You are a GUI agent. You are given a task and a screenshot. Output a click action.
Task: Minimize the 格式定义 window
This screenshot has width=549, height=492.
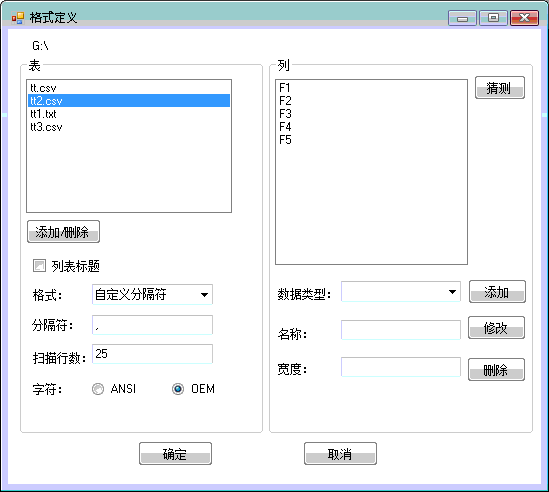462,18
